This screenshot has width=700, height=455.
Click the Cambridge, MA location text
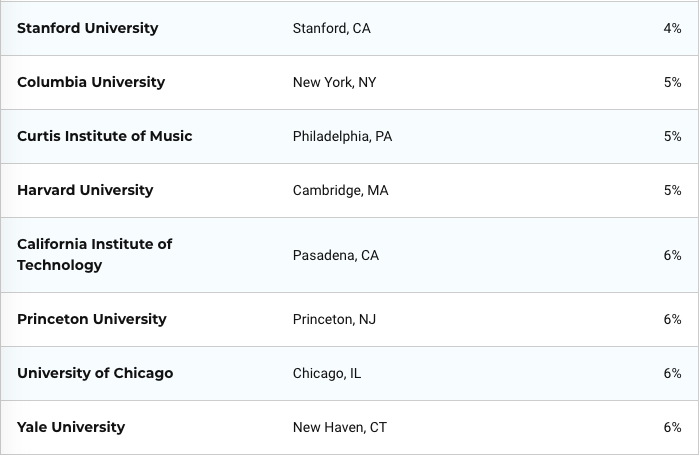click(341, 191)
